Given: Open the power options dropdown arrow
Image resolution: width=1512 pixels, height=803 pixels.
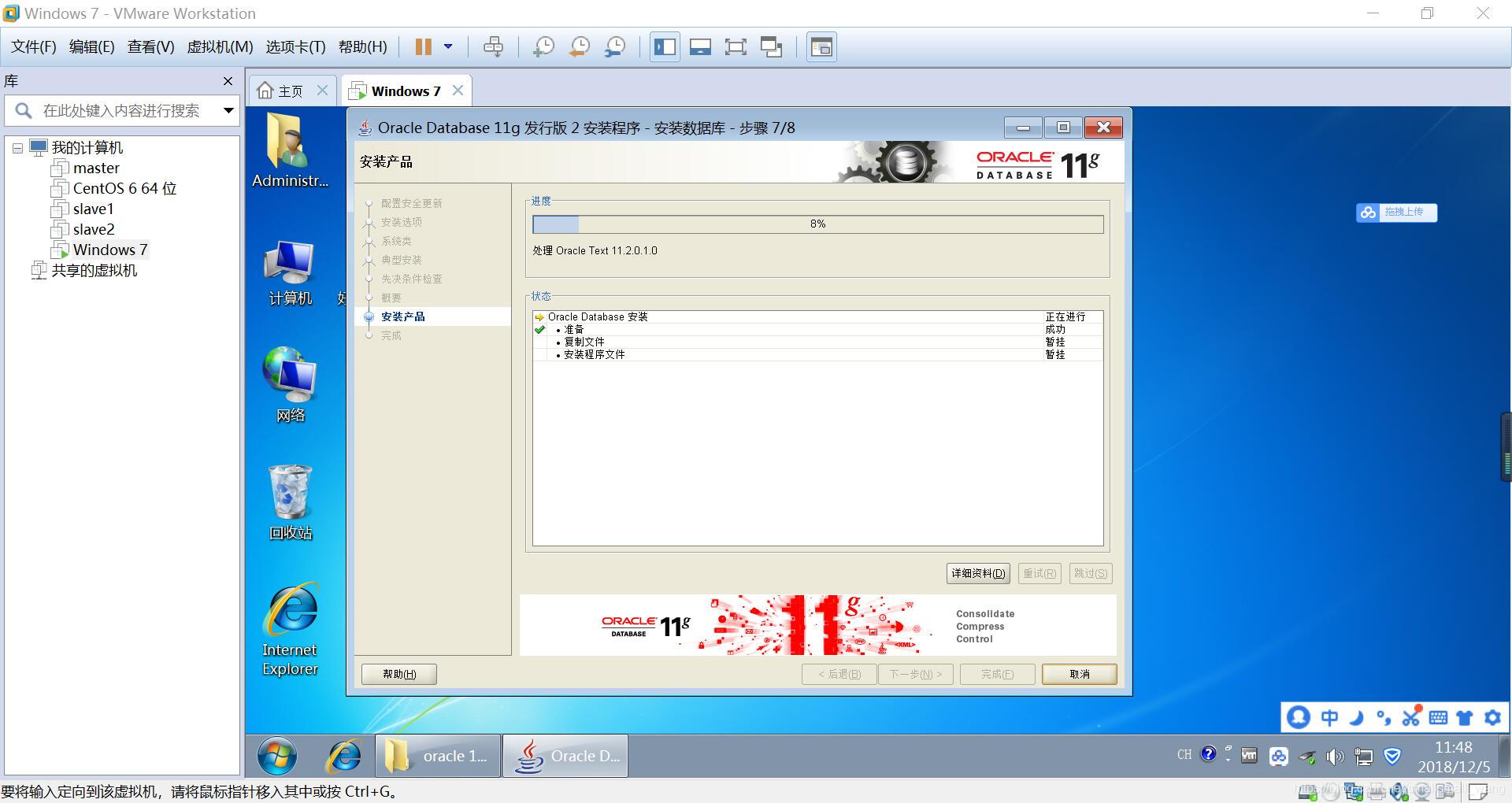Looking at the screenshot, I should click(448, 47).
